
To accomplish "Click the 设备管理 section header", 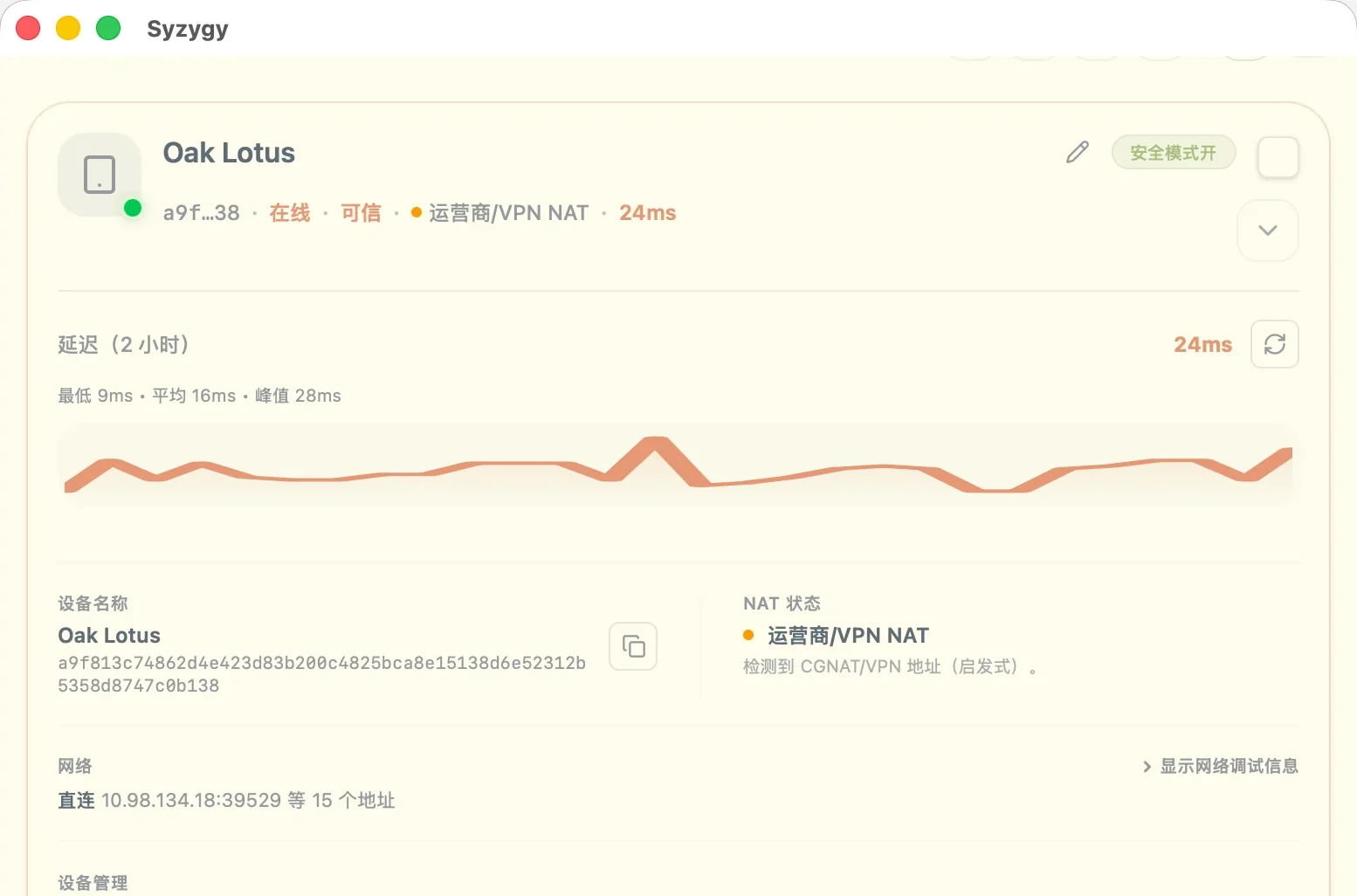I will (93, 883).
